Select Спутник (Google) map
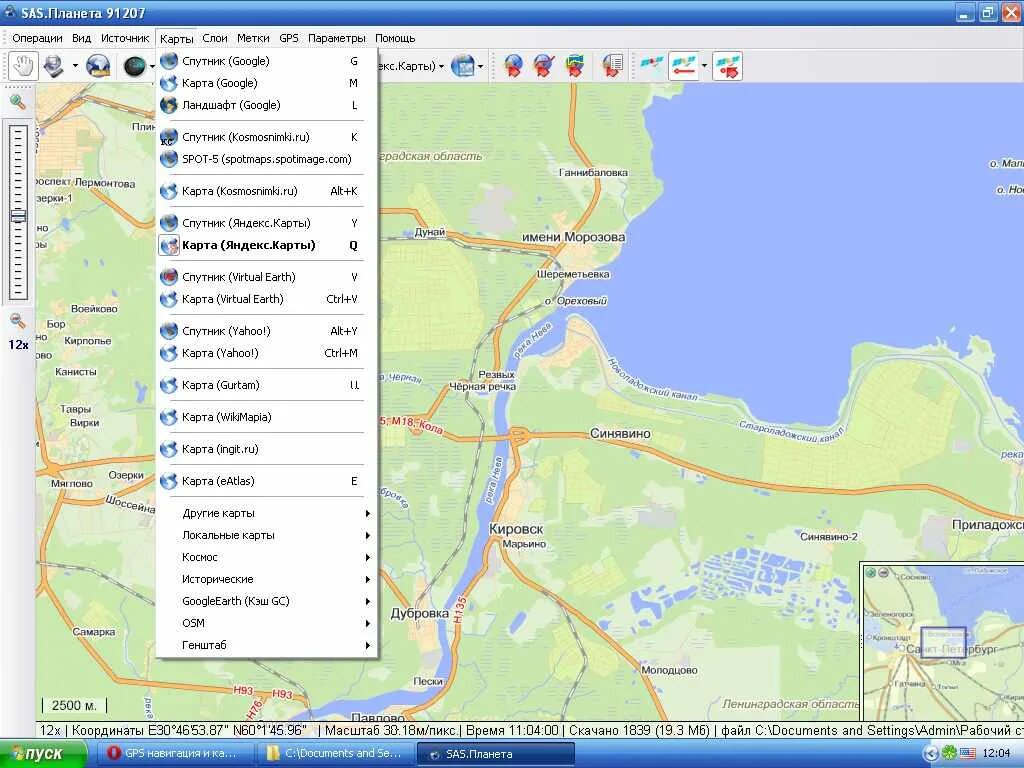This screenshot has height=768, width=1024. (x=266, y=61)
